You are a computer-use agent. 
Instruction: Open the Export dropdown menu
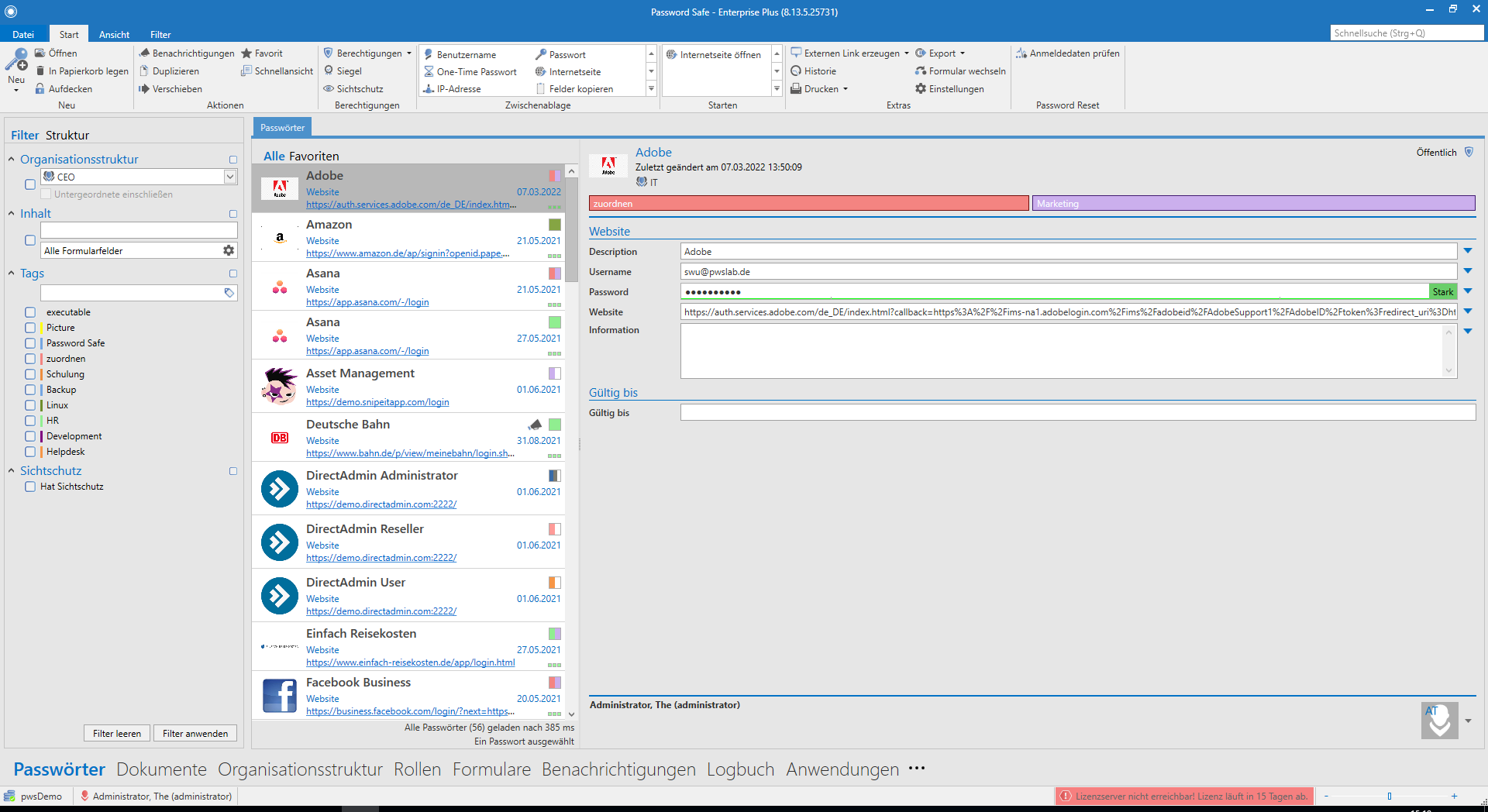(x=963, y=53)
